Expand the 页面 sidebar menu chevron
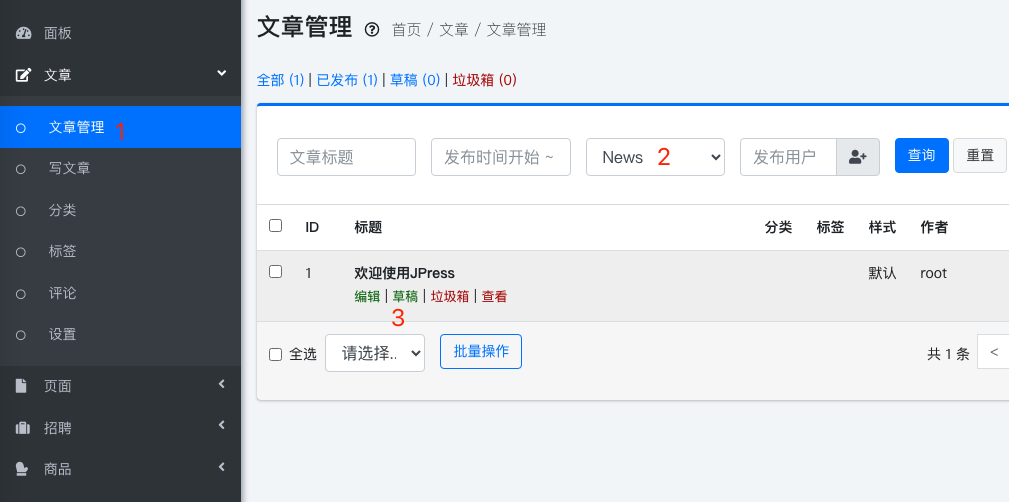The image size is (1009, 502). tap(222, 385)
